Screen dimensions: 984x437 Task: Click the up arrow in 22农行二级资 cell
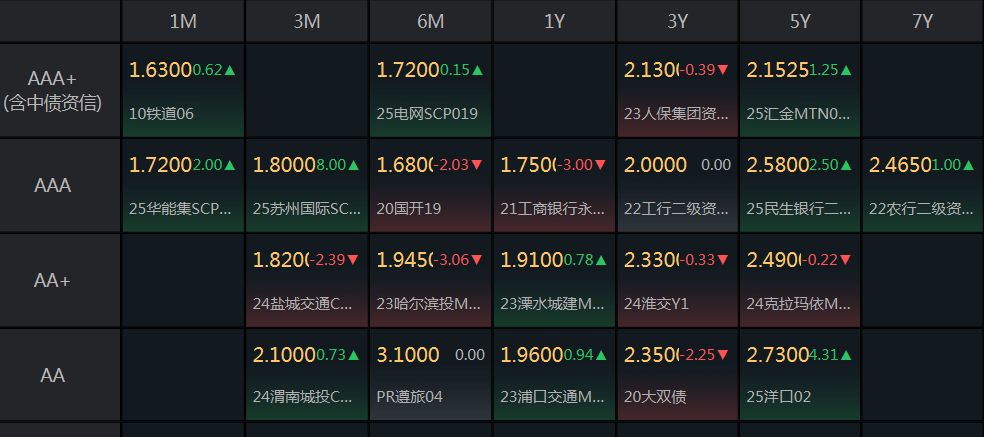[x=971, y=165]
